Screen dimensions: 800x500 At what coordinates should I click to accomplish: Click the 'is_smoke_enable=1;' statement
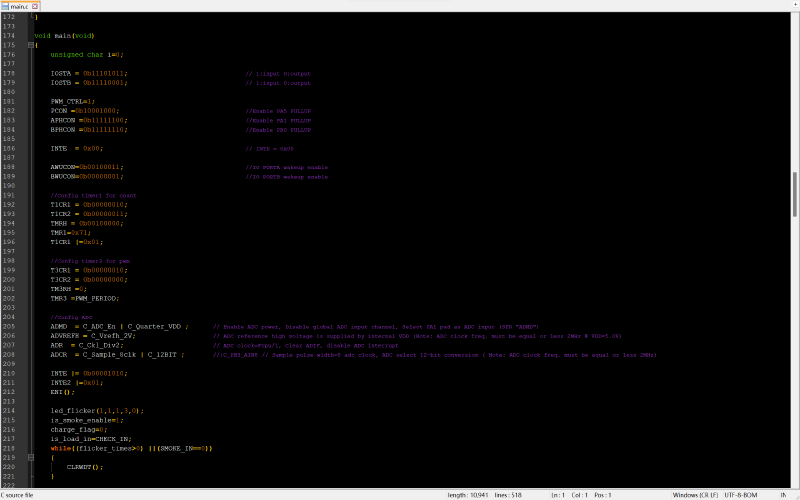click(87, 420)
